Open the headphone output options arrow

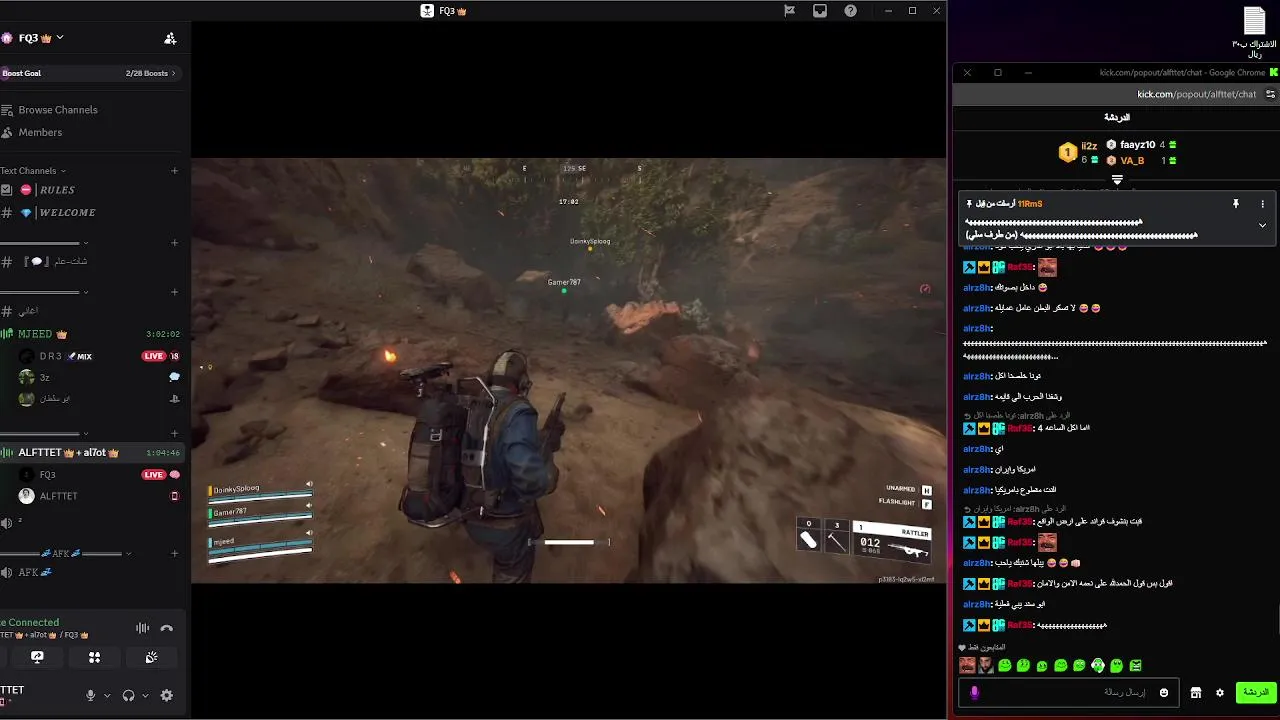pyautogui.click(x=145, y=696)
